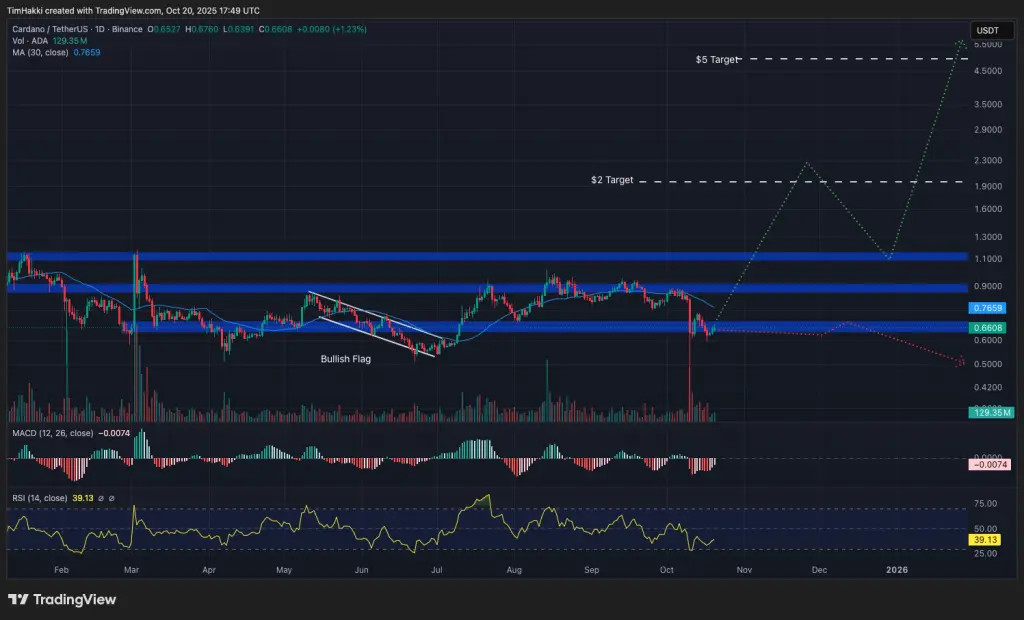This screenshot has height=620, width=1024.
Task: Click the green 0.6608 current price tag
Action: click(987, 328)
